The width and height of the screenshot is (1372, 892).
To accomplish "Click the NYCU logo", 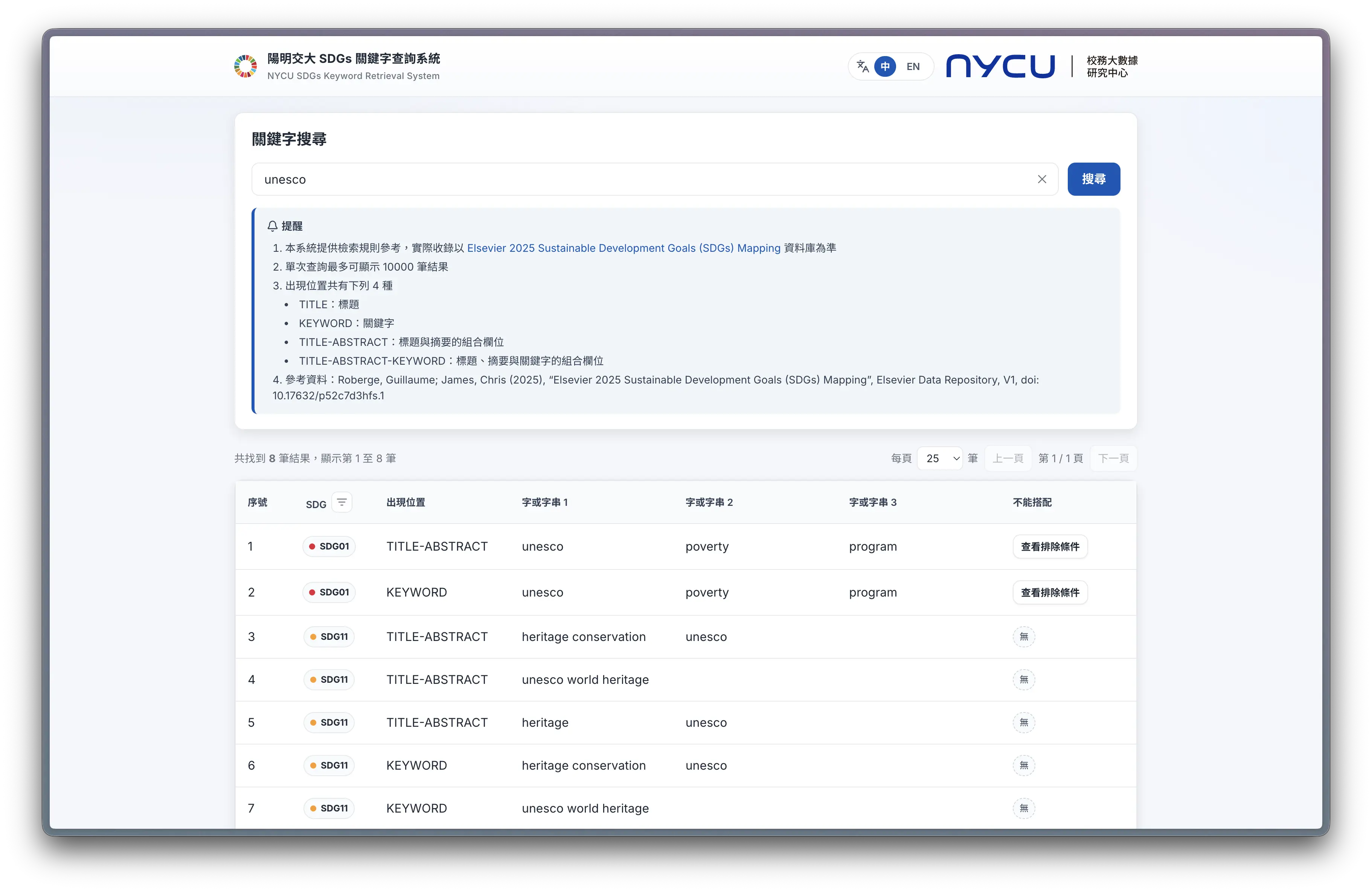I will 1000,66.
